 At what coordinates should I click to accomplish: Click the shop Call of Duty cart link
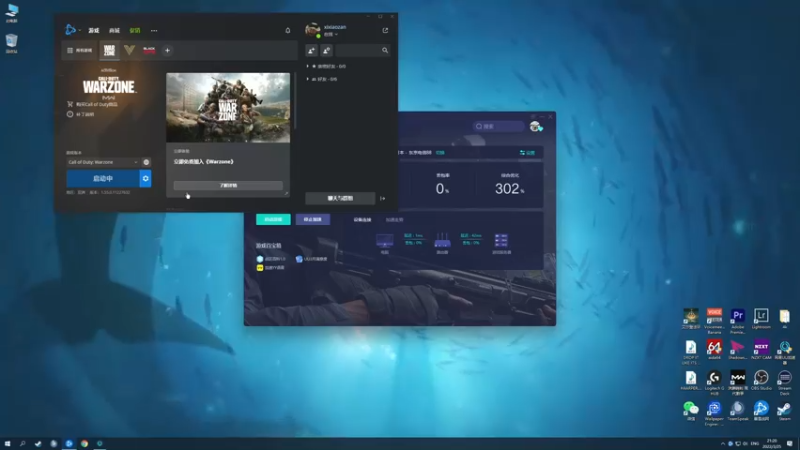(92, 104)
